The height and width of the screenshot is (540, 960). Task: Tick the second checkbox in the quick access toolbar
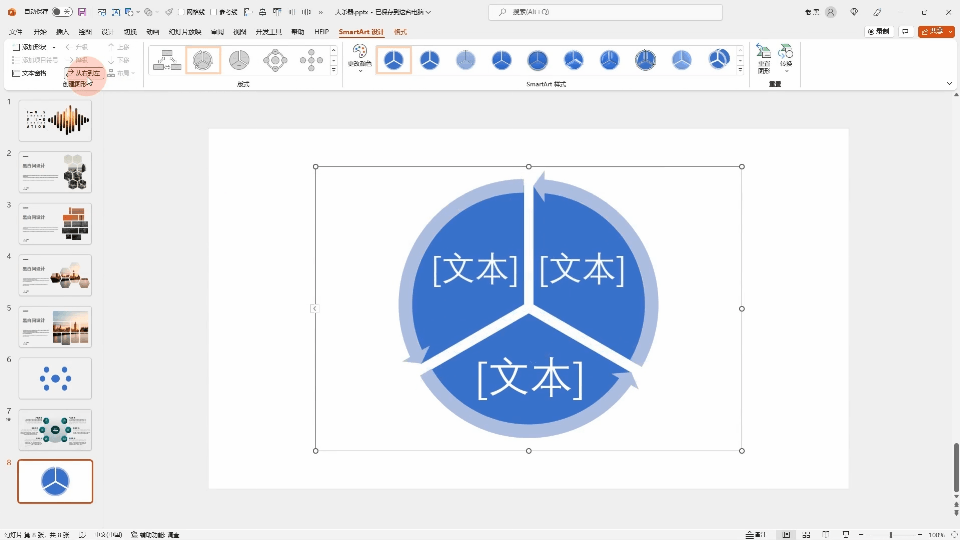click(214, 12)
